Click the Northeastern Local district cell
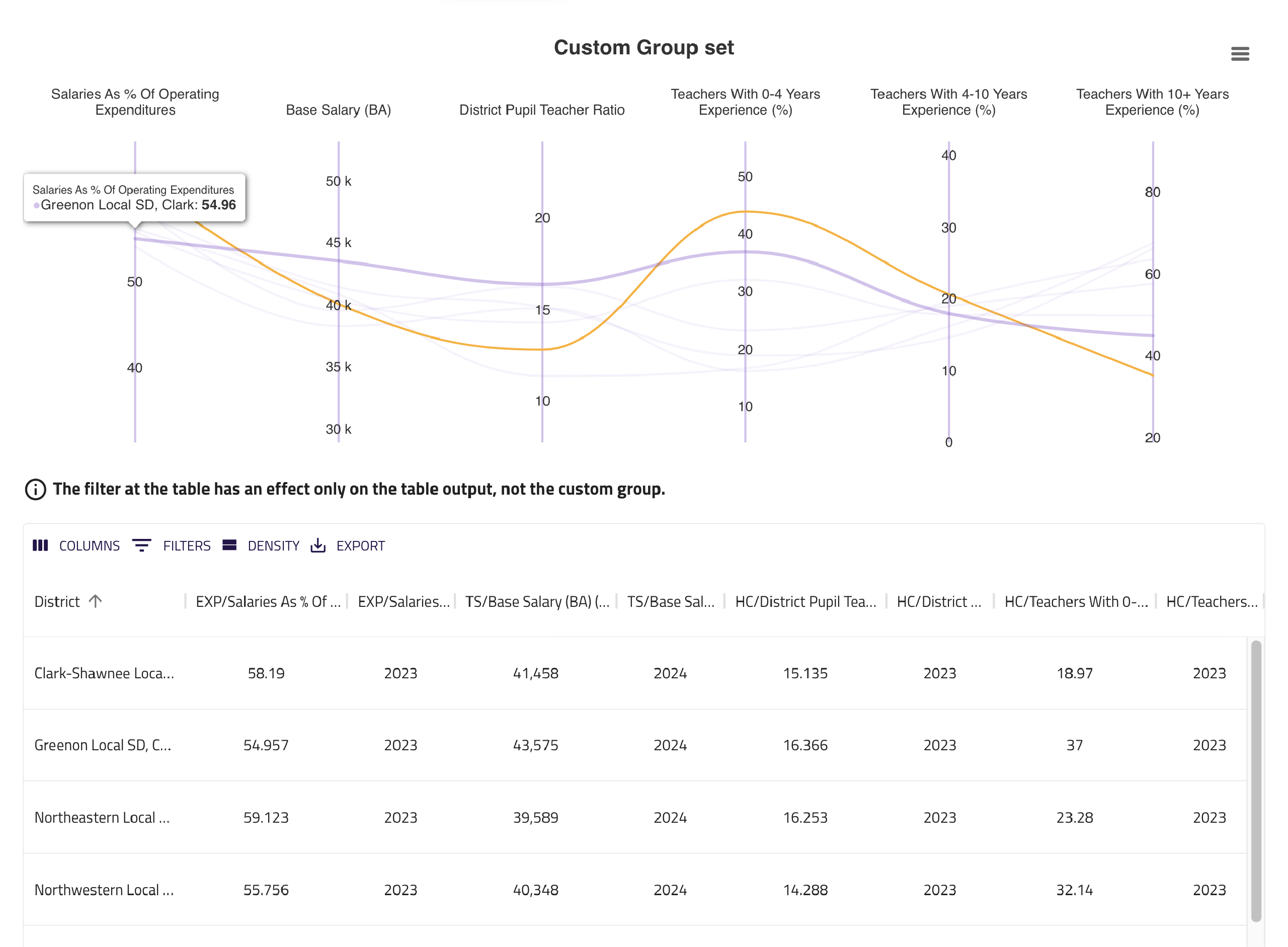Viewport: 1288px width, 947px height. click(x=102, y=818)
